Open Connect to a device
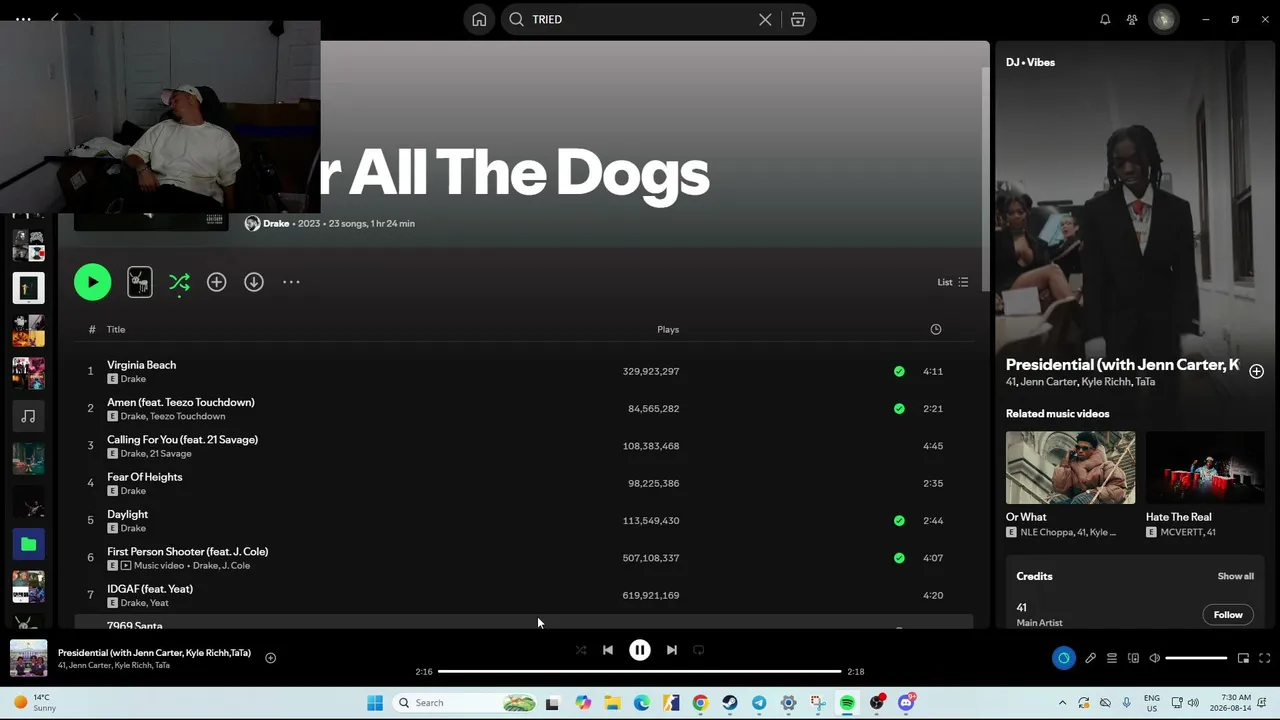 [x=1133, y=658]
